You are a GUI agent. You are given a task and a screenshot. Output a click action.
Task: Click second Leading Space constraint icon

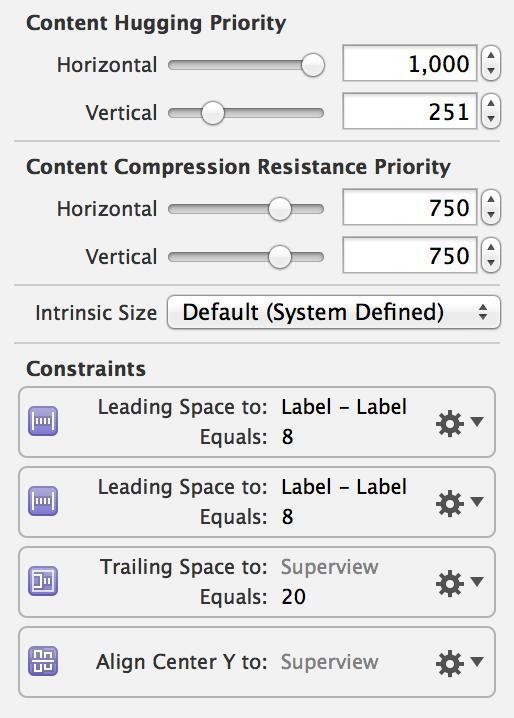tap(43, 501)
